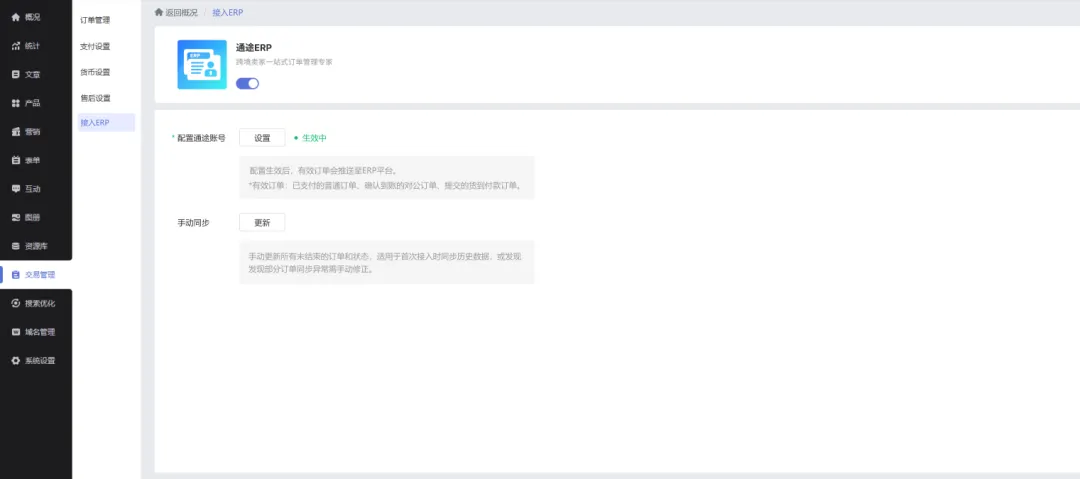The width and height of the screenshot is (1080, 479).
Task: Disable the 通途ERP toggle switch
Action: point(247,83)
